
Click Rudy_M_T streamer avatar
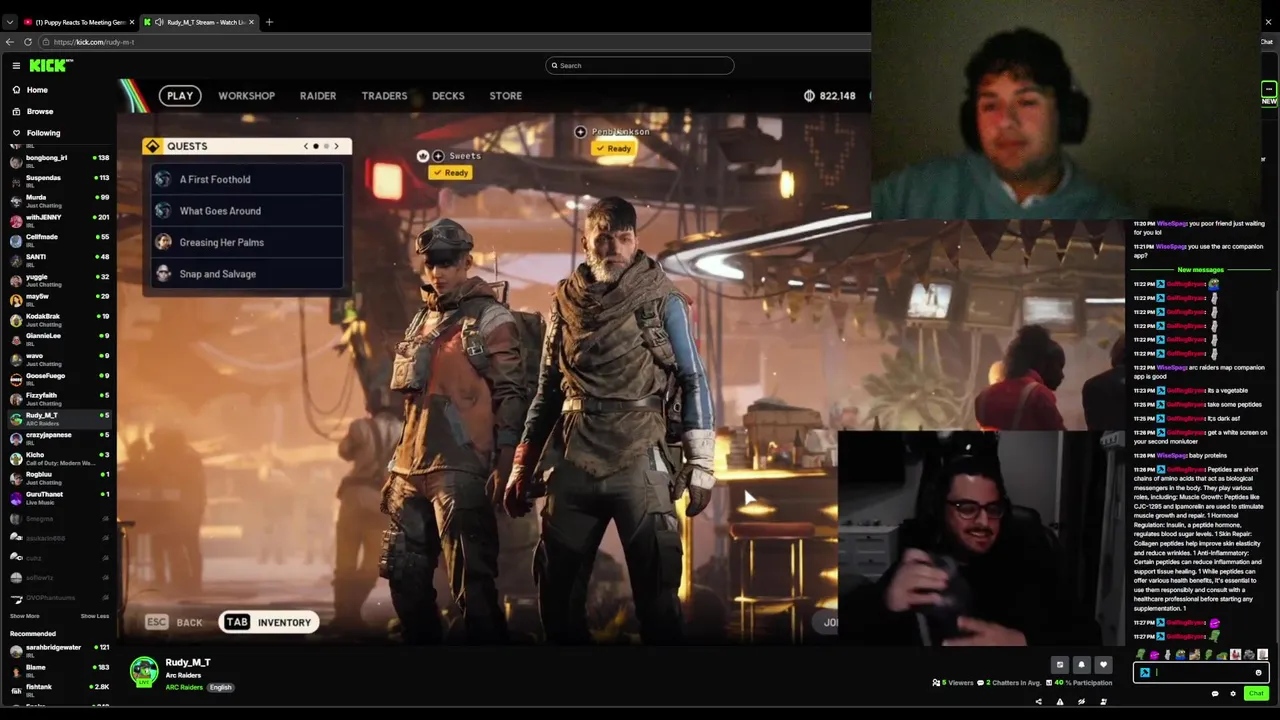click(144, 672)
